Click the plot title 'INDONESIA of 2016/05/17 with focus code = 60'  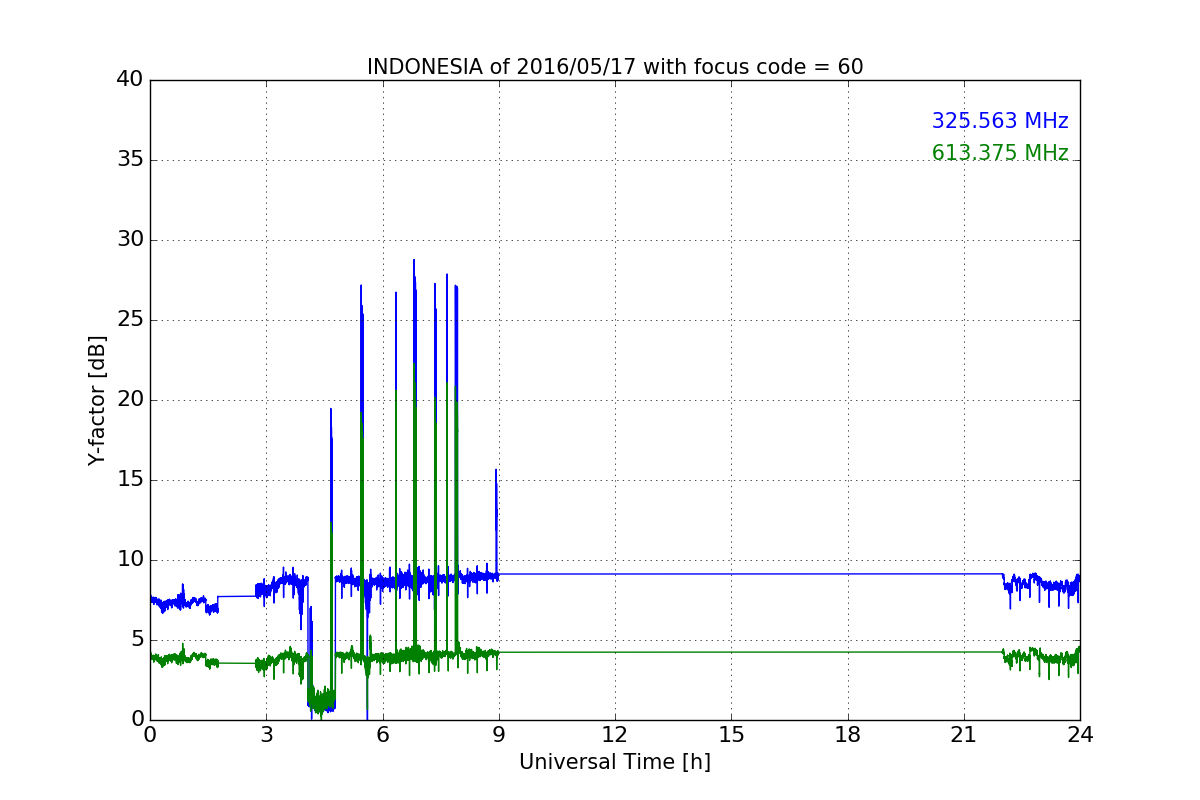pyautogui.click(x=615, y=67)
